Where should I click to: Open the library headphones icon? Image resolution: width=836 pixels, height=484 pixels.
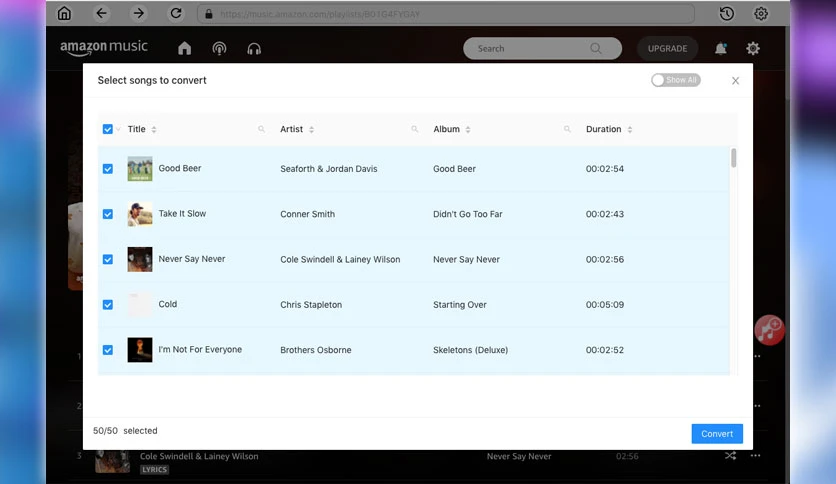254,49
